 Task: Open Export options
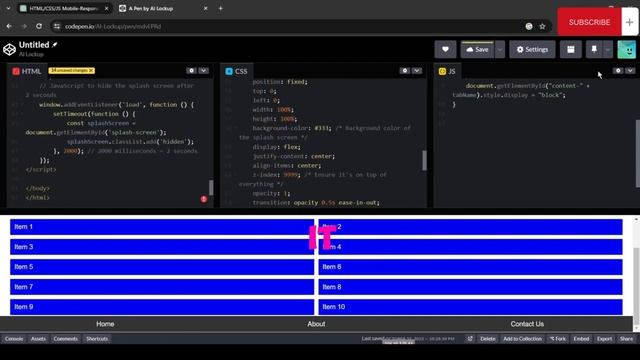(604, 338)
